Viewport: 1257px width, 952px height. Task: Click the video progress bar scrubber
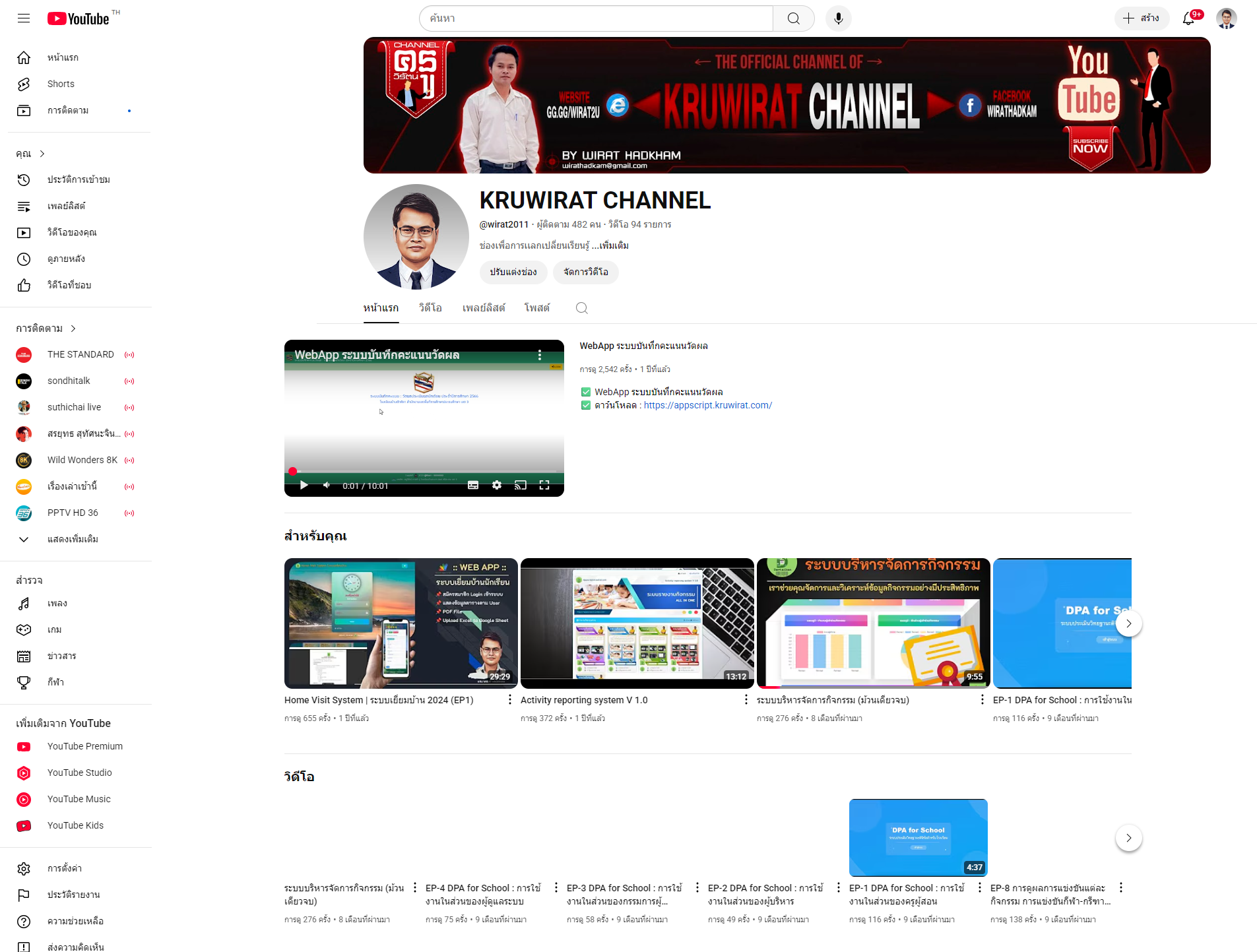[x=292, y=471]
